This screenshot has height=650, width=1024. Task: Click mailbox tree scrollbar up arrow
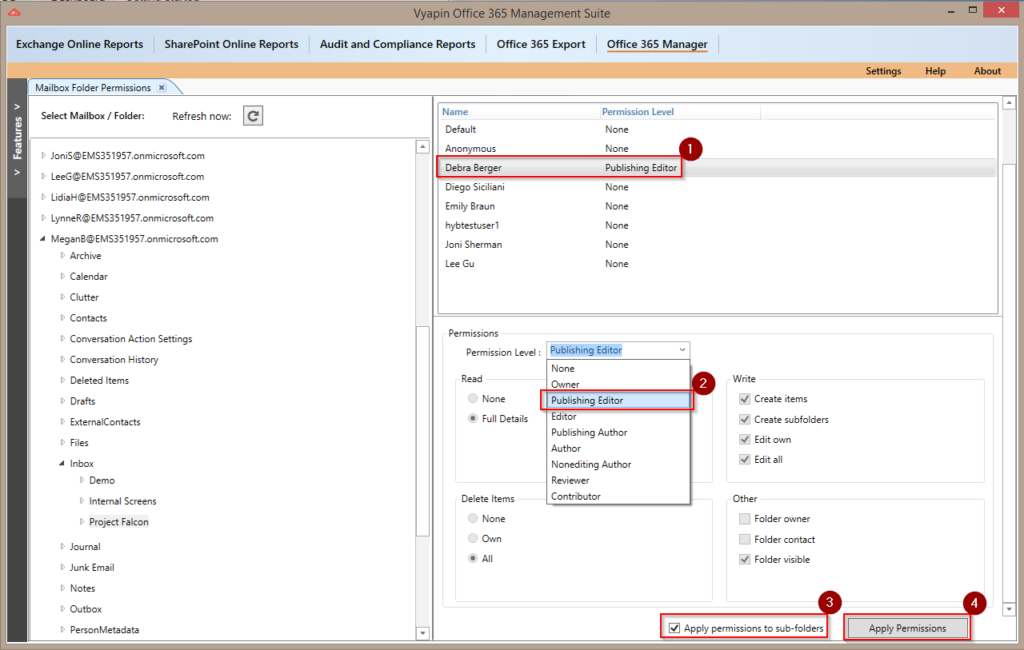pyautogui.click(x=423, y=147)
